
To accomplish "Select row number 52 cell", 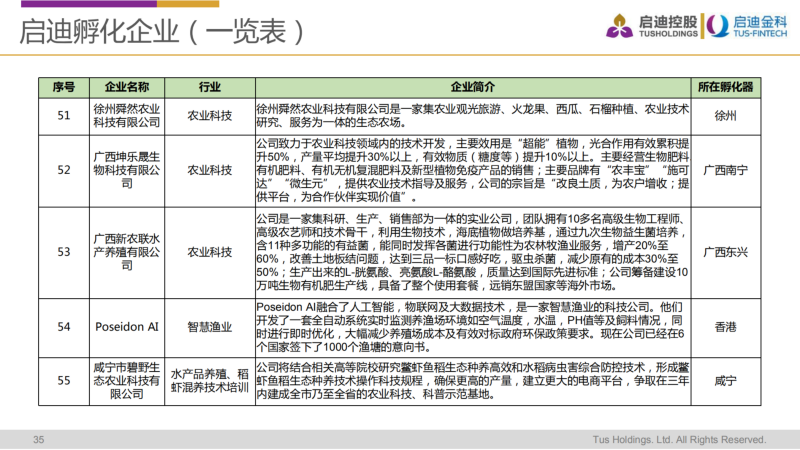I will coord(64,170).
